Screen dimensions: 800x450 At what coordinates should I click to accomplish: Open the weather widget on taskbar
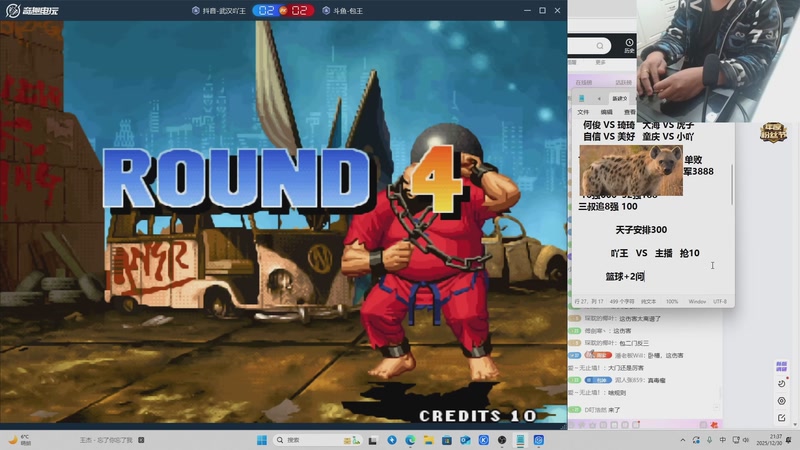click(19, 440)
